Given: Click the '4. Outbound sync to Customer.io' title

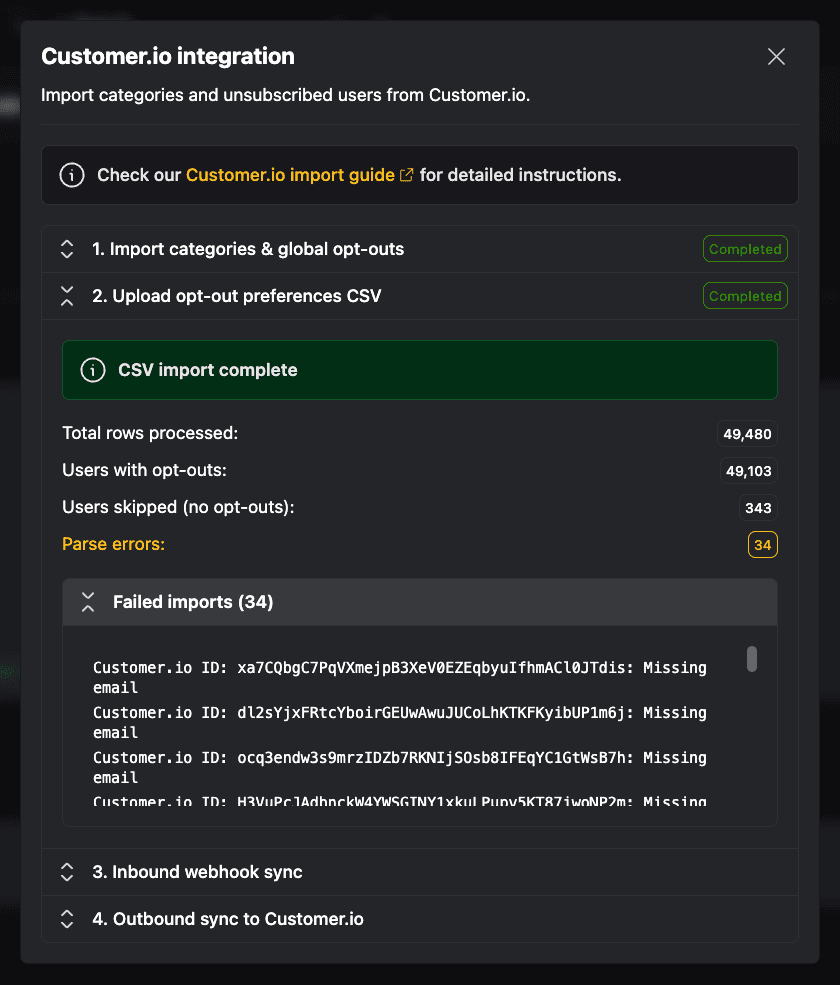Looking at the screenshot, I should [x=228, y=919].
